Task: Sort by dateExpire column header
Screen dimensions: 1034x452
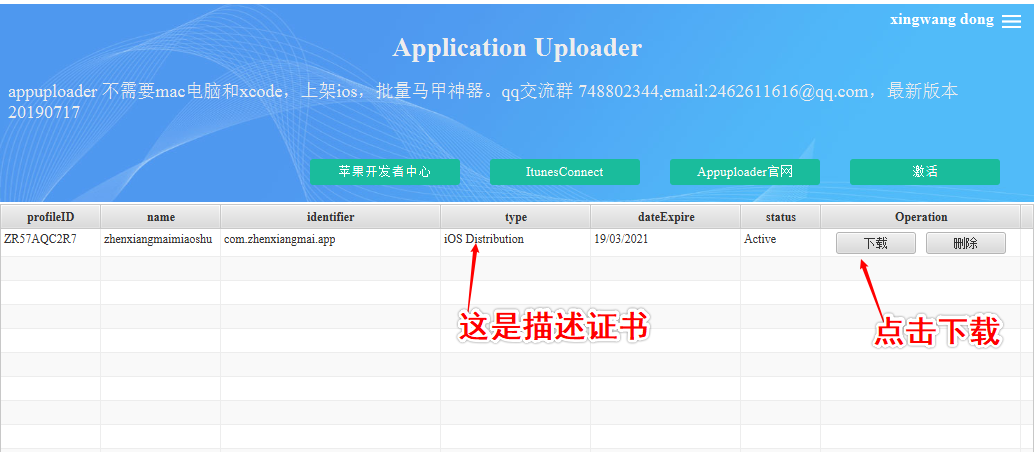Action: (x=665, y=217)
